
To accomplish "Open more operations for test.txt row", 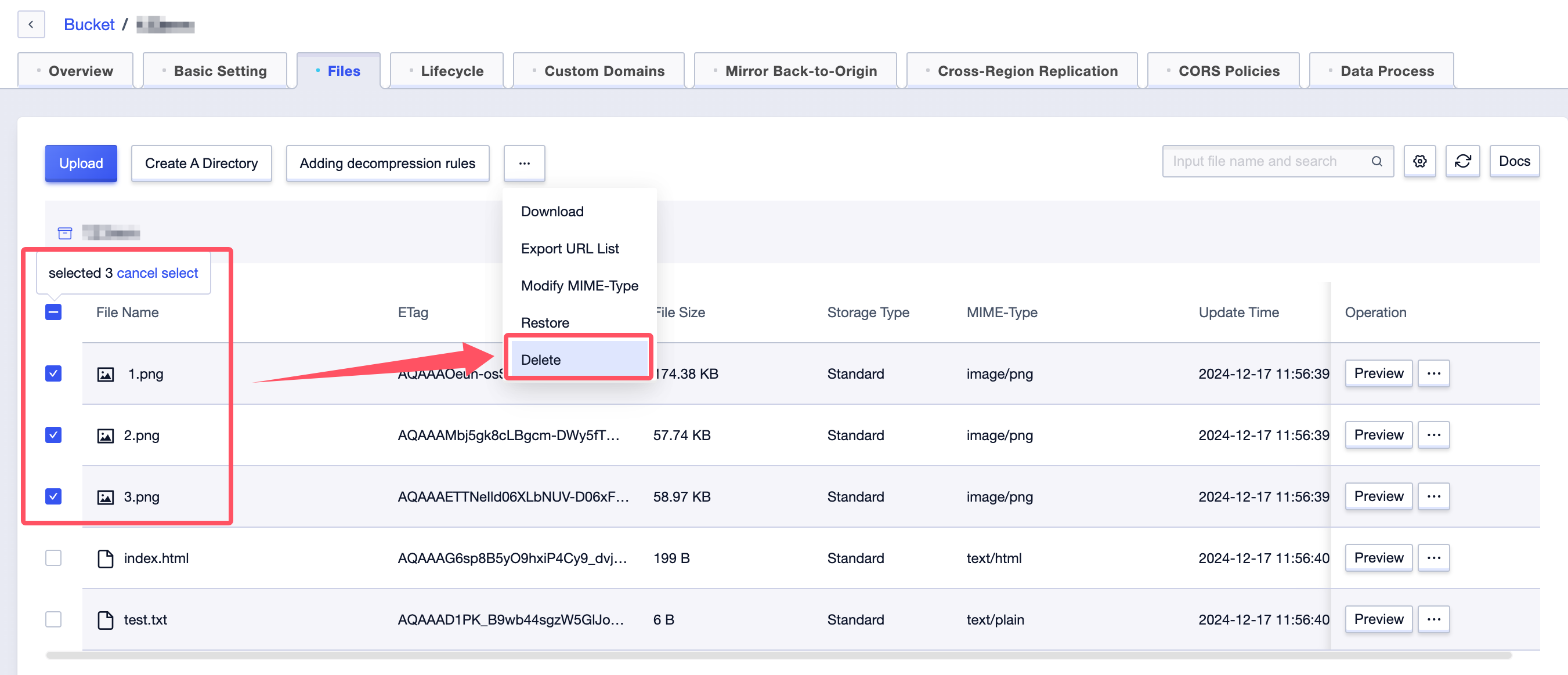I will pos(1433,619).
